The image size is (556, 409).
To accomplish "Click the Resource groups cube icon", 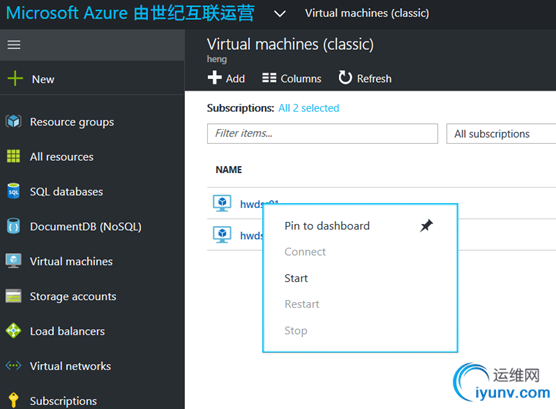I will pos(13,121).
